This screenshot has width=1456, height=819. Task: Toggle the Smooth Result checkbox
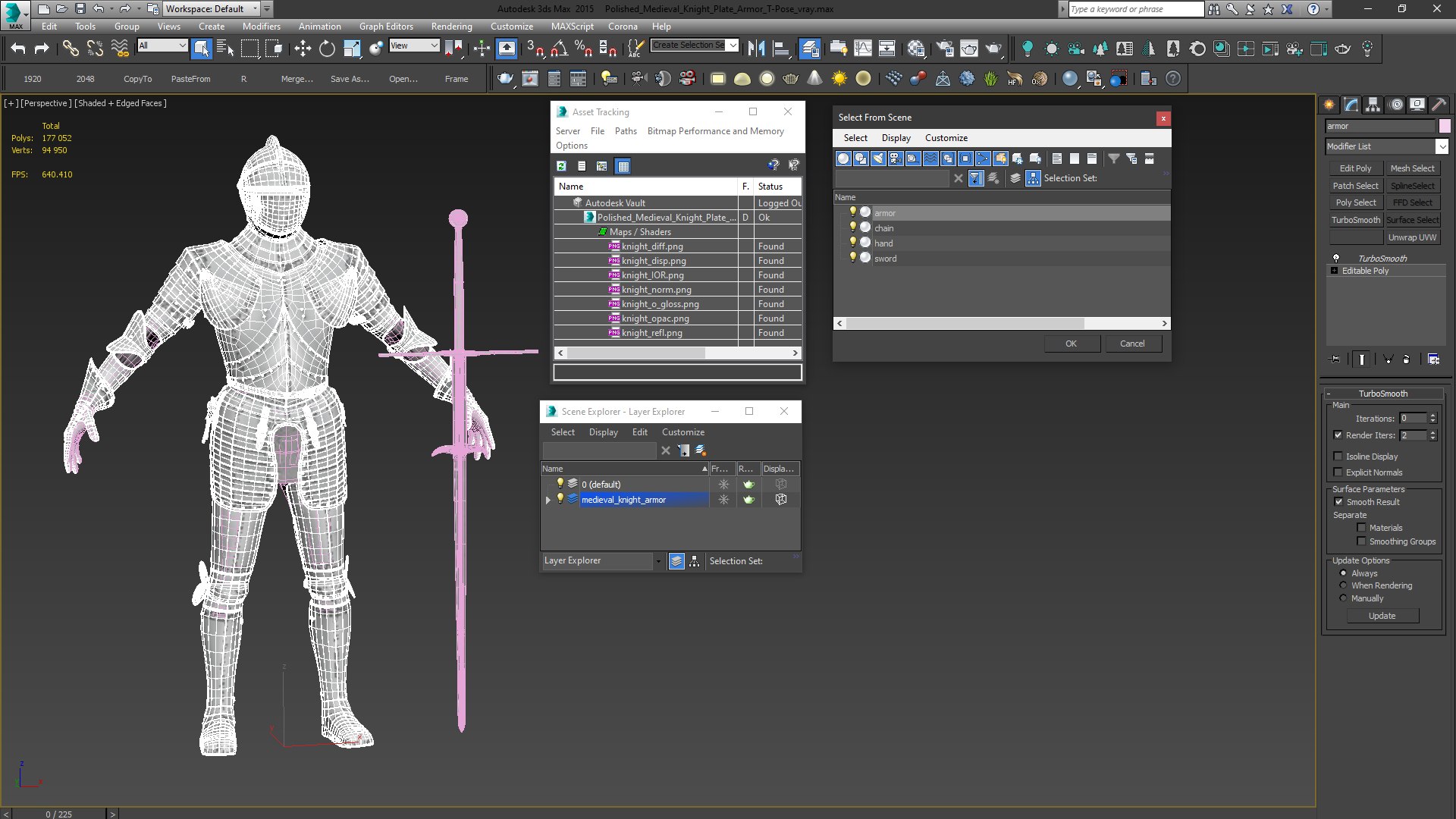(1338, 502)
